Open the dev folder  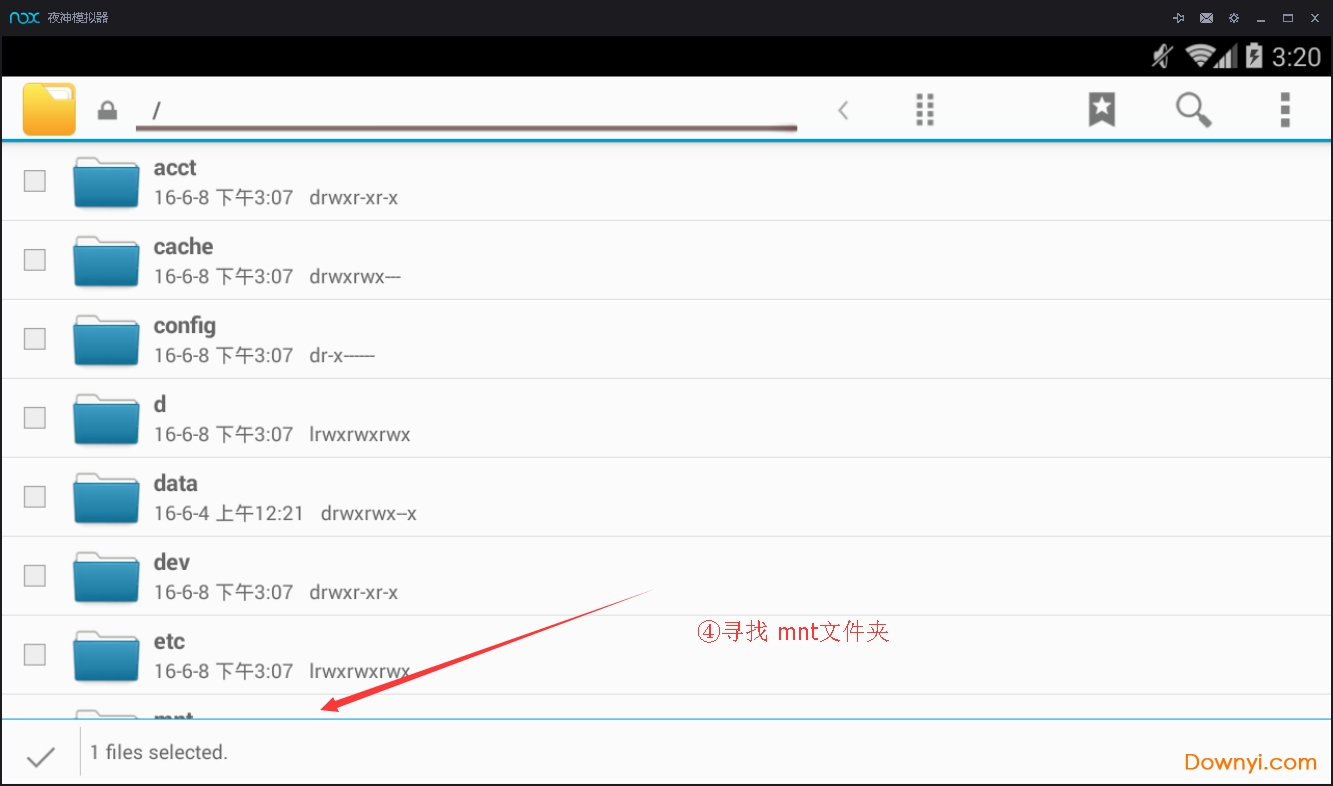172,563
